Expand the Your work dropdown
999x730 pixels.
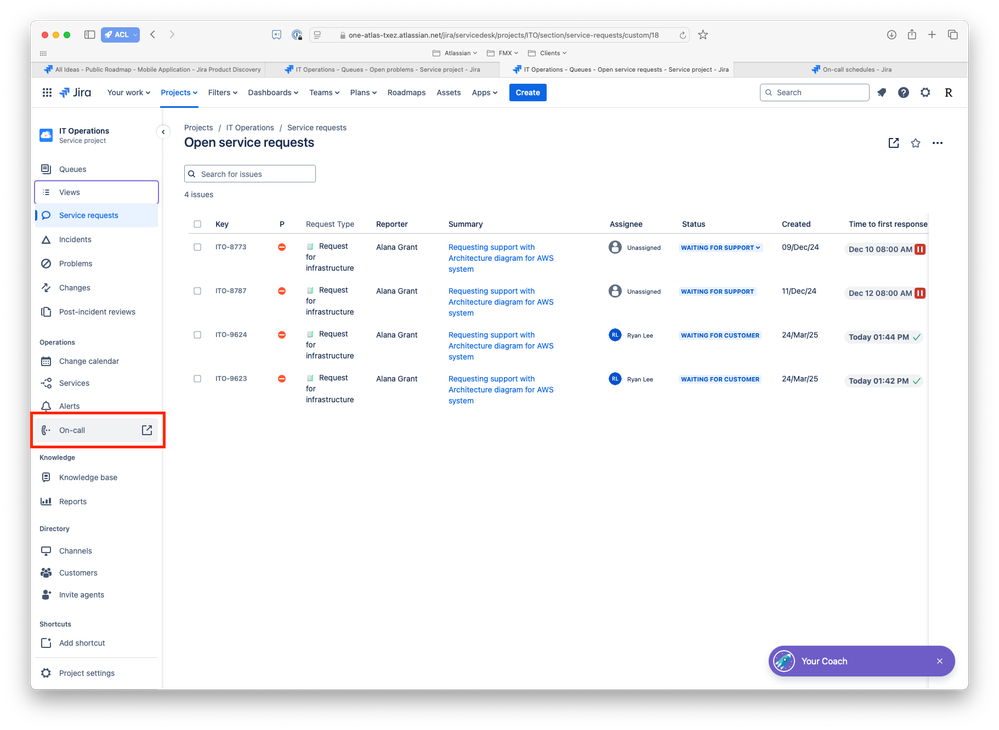(x=129, y=92)
